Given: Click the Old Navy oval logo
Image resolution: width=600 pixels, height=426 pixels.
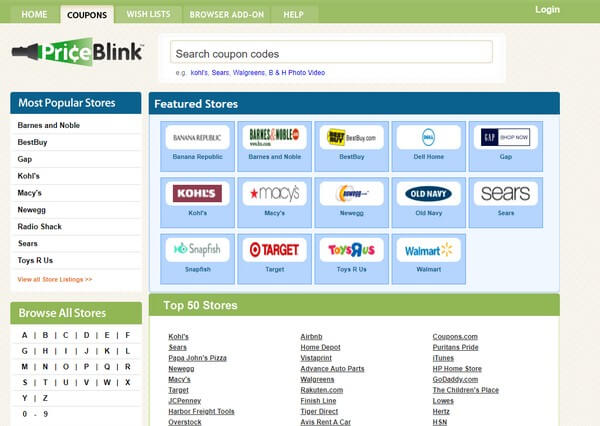Looking at the screenshot, I should click(429, 193).
